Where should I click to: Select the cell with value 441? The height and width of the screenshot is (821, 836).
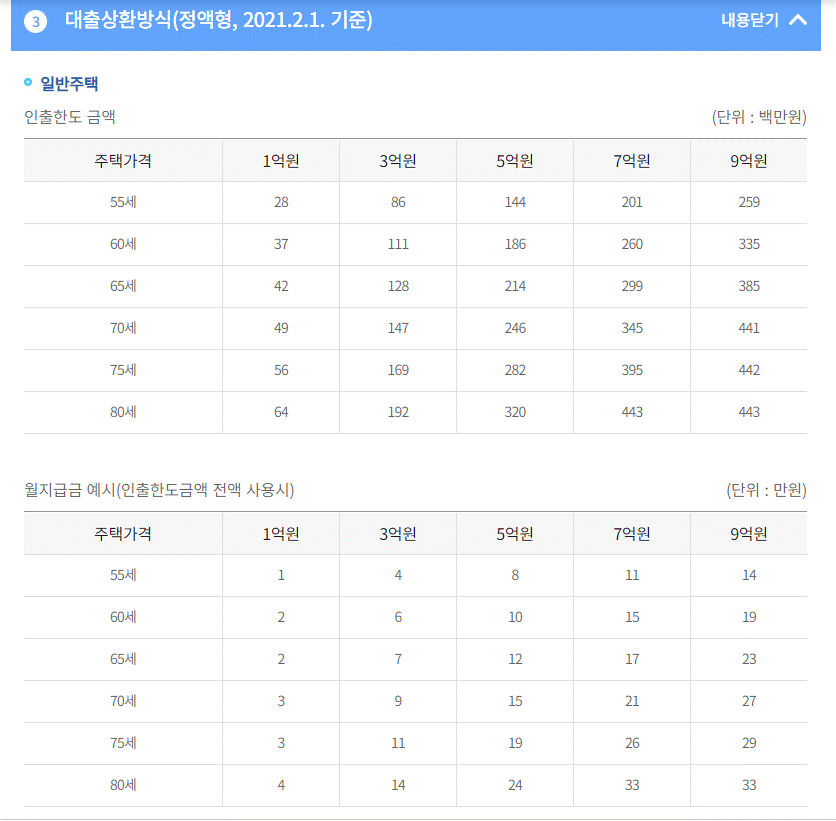pyautogui.click(x=749, y=328)
